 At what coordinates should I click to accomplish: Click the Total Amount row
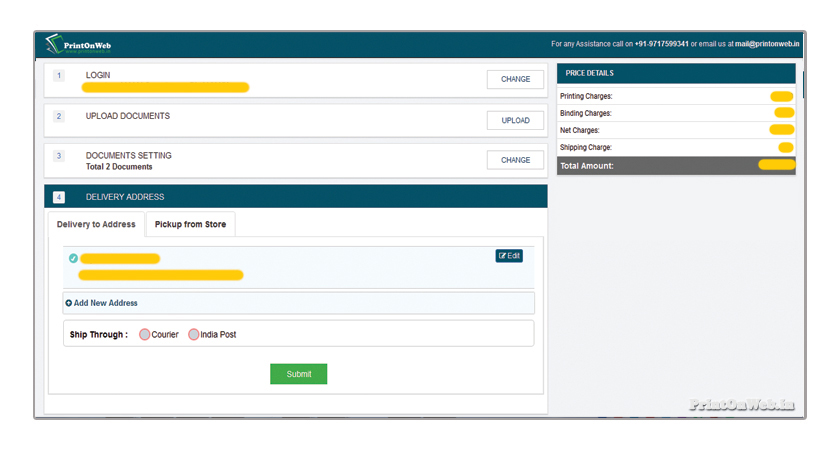coord(676,165)
